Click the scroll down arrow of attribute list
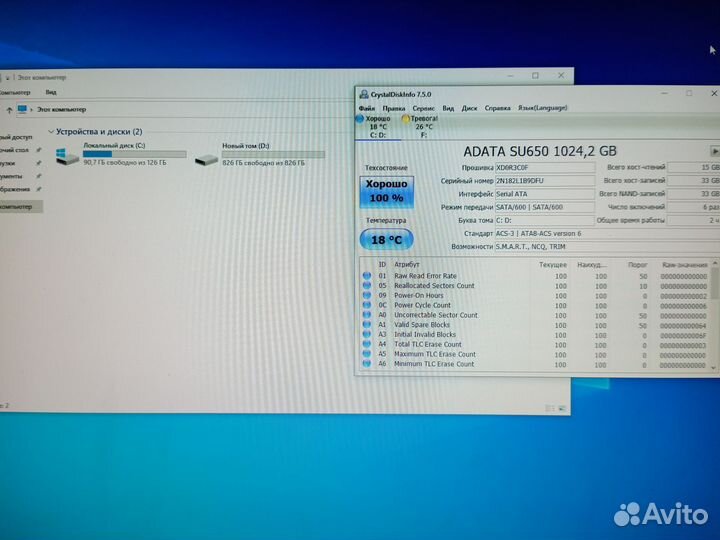Screen dimensions: 720x540 (x=714, y=367)
